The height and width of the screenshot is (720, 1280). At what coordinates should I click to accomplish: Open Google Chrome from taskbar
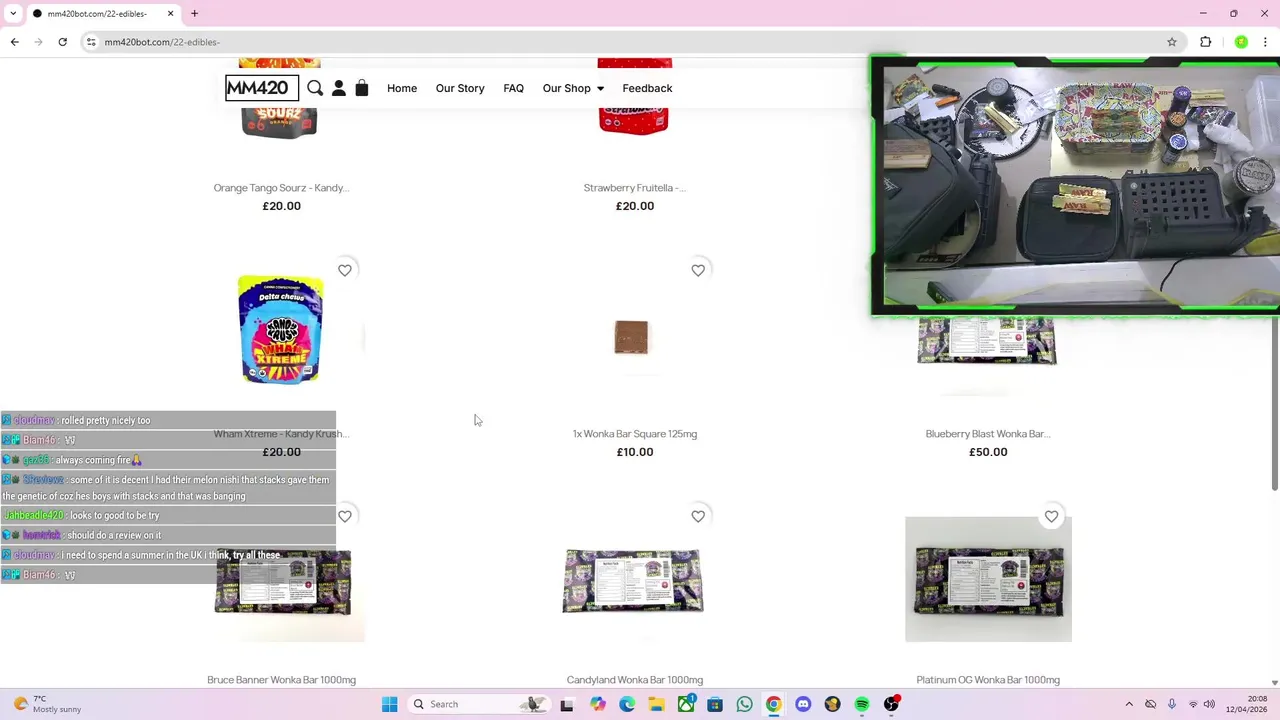(774, 704)
